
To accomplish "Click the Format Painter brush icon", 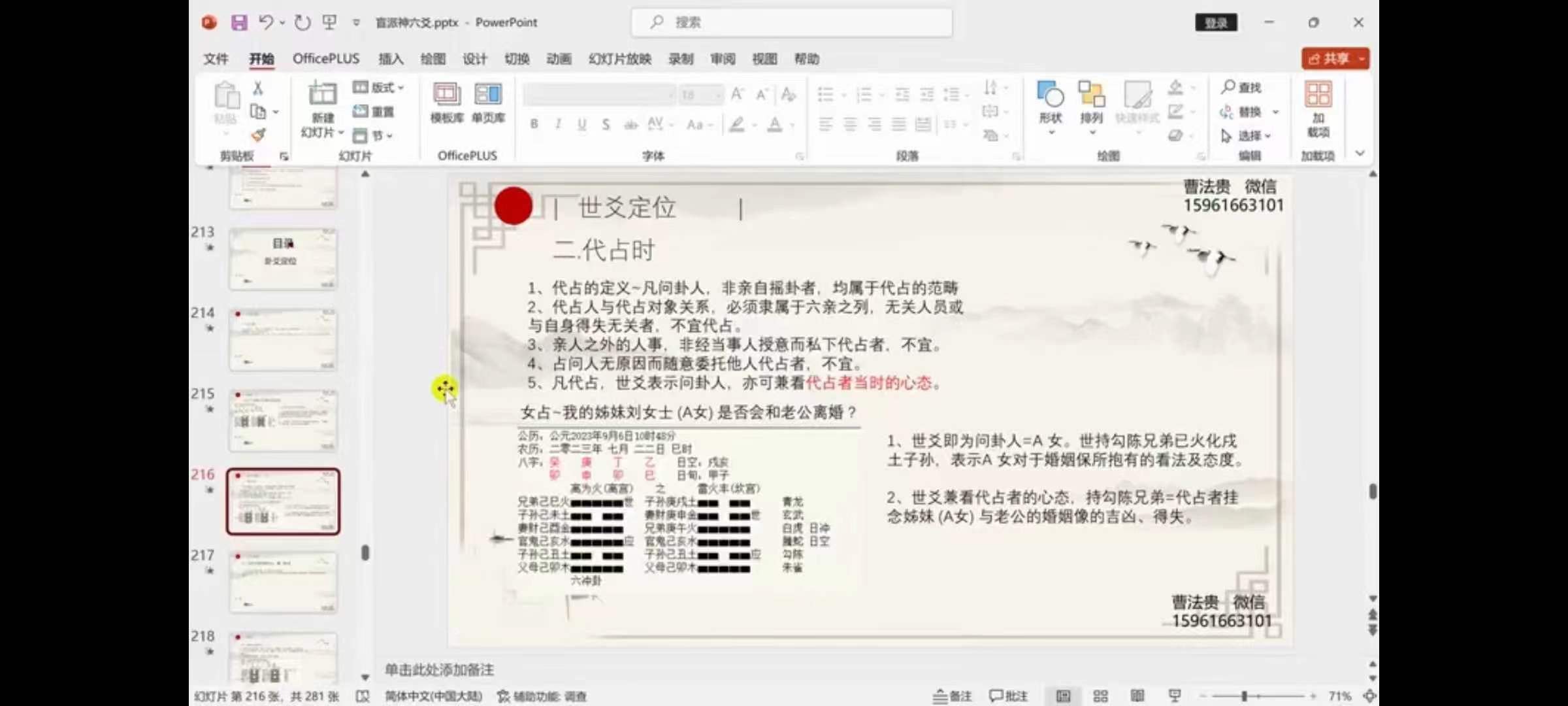I will pos(259,135).
